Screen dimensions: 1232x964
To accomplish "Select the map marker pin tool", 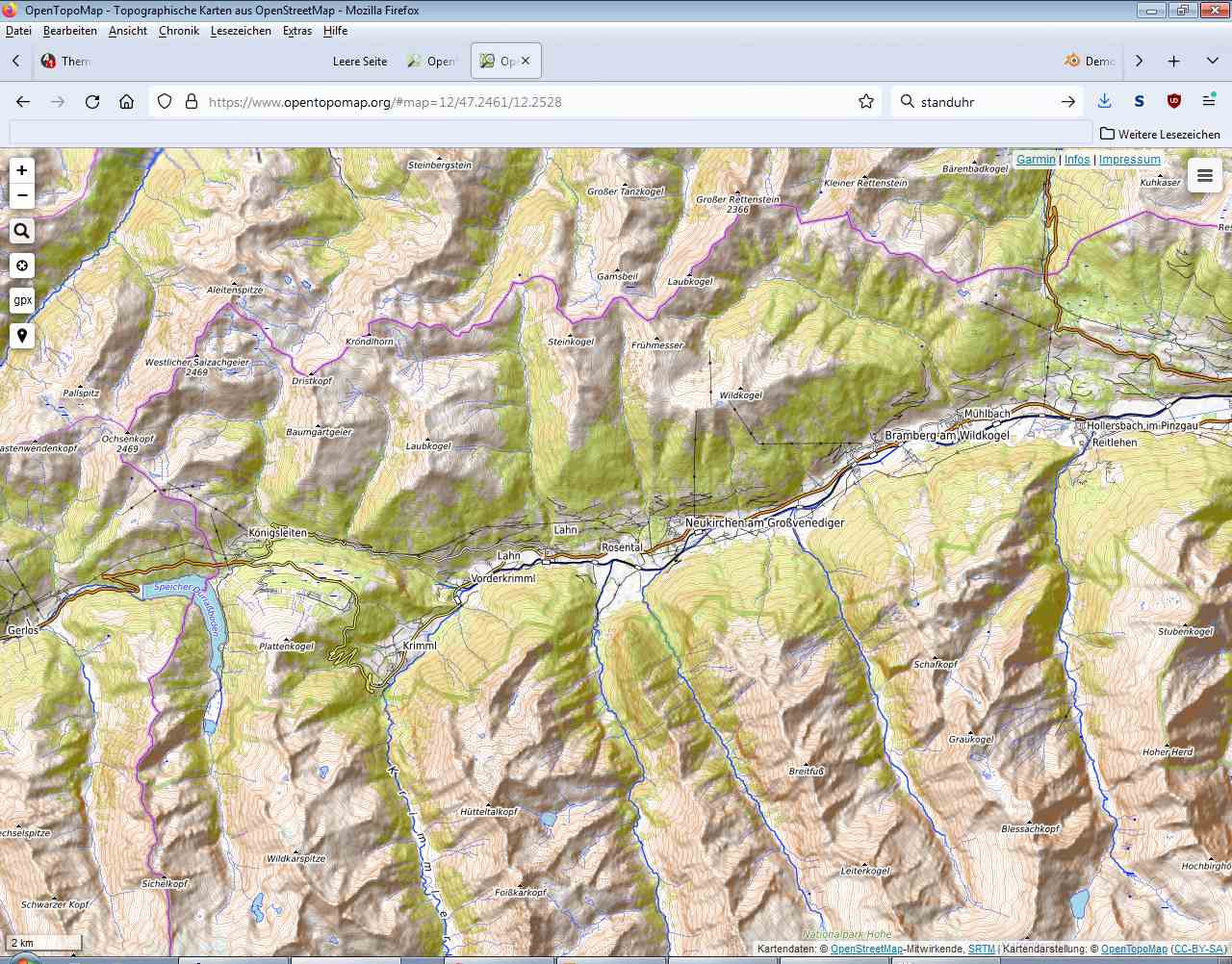I will click(x=21, y=336).
